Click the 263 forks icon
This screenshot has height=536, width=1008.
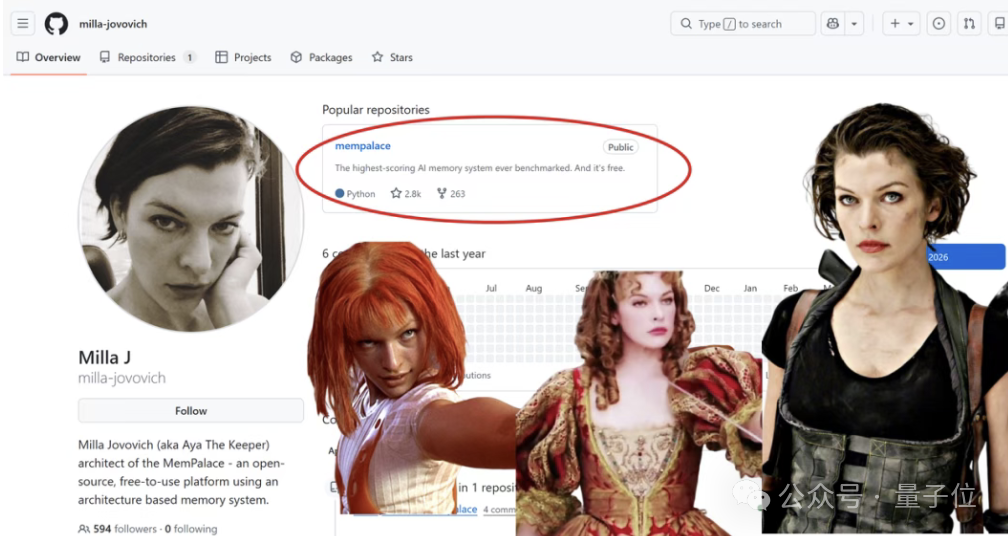coord(442,193)
